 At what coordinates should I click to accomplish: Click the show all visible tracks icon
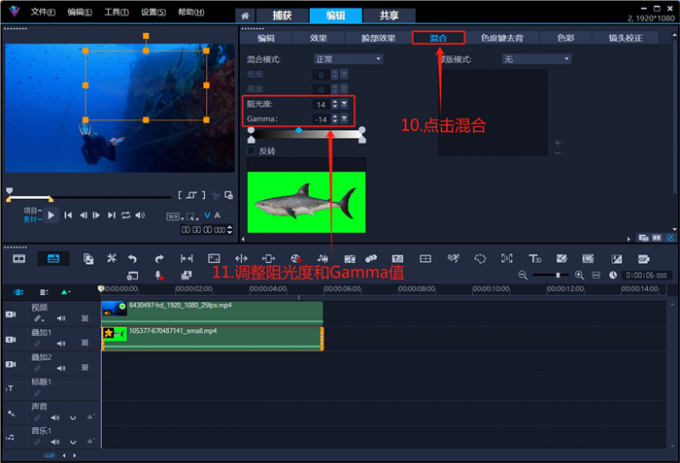click(18, 292)
